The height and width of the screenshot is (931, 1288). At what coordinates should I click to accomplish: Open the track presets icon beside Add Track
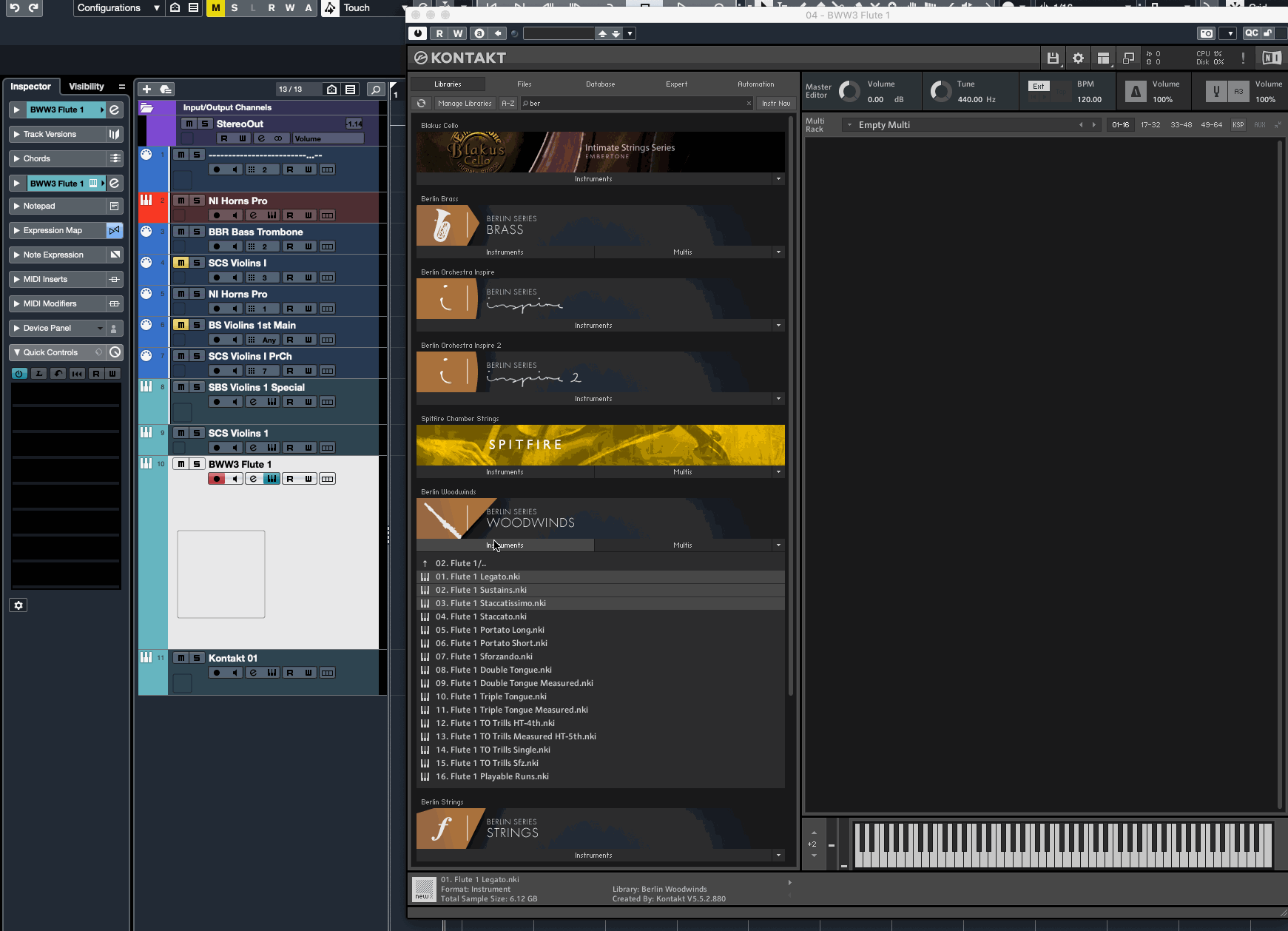pos(166,90)
